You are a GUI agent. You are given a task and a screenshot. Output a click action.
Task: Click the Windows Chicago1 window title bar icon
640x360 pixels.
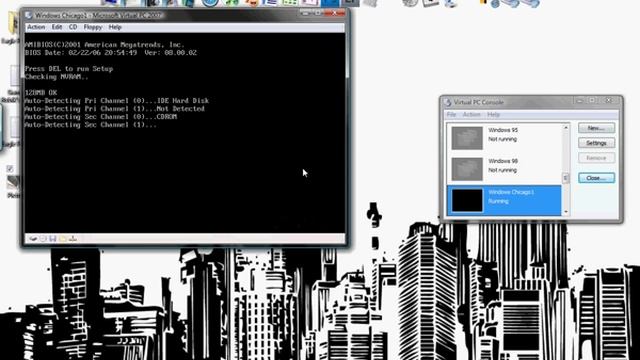[29, 15]
